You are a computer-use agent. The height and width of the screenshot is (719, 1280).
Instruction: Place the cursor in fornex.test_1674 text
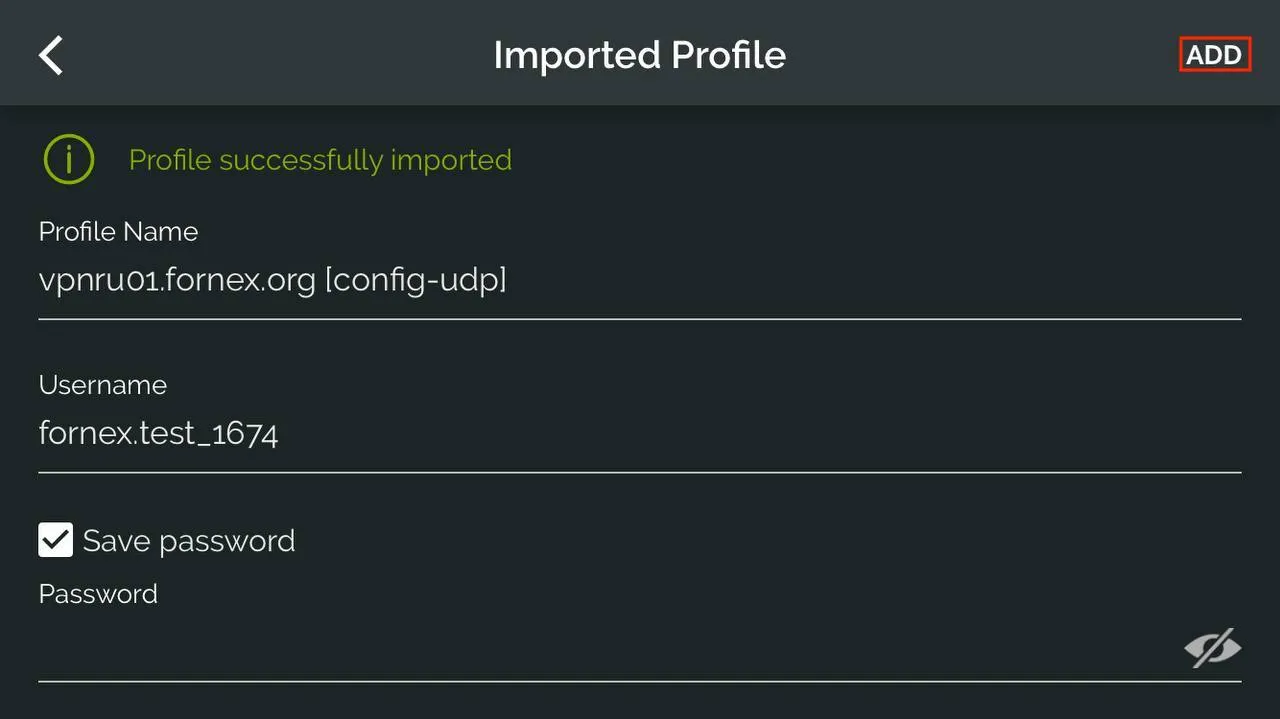(x=158, y=433)
